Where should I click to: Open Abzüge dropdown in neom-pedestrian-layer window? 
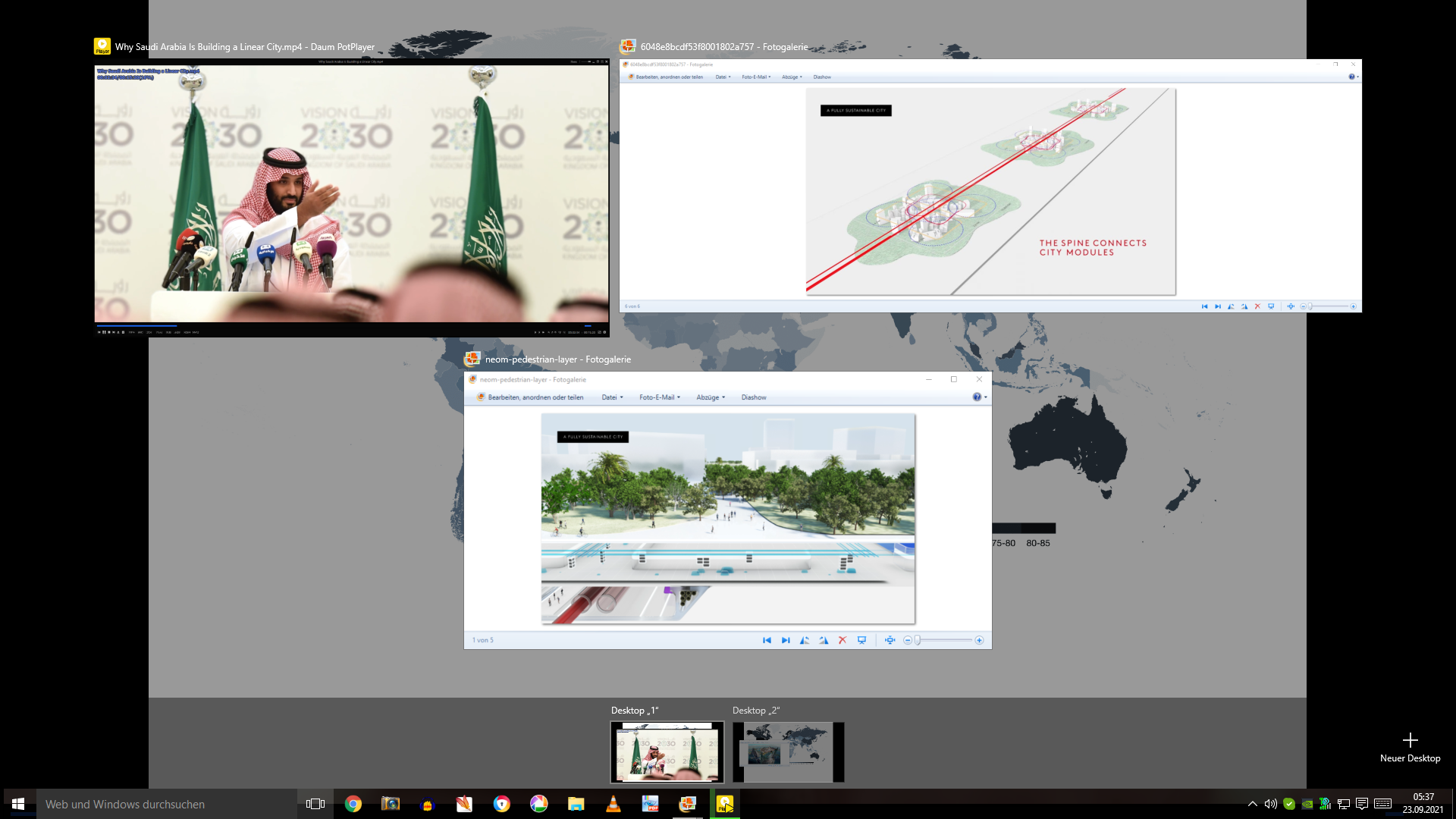click(711, 397)
